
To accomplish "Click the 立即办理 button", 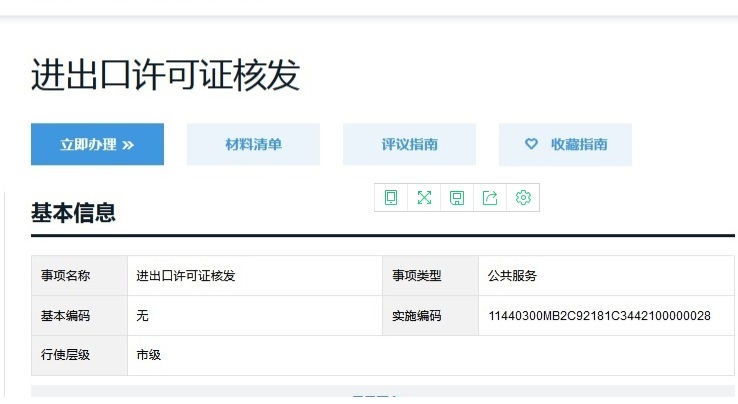I will (97, 144).
